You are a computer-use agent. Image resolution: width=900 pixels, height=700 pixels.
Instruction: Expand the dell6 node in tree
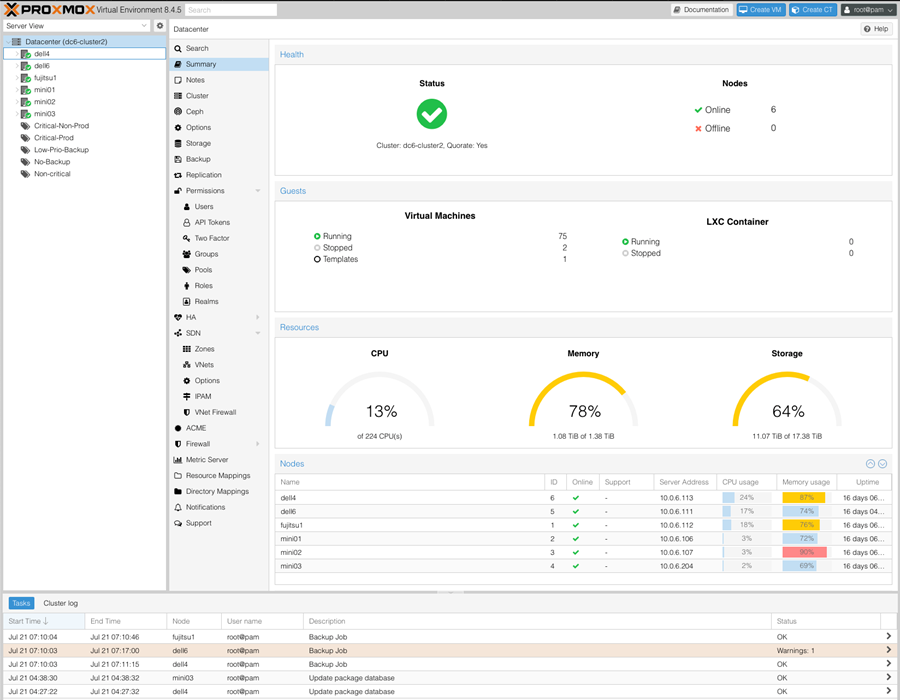coord(17,66)
